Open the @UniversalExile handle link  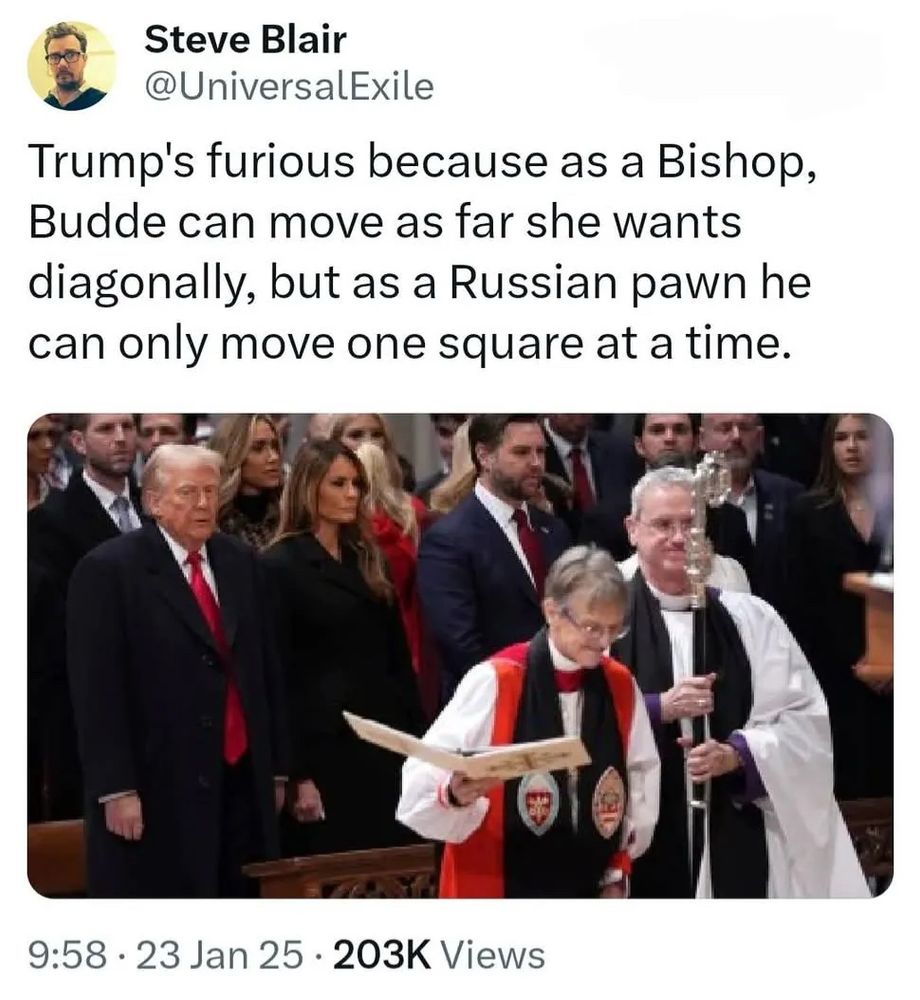289,87
